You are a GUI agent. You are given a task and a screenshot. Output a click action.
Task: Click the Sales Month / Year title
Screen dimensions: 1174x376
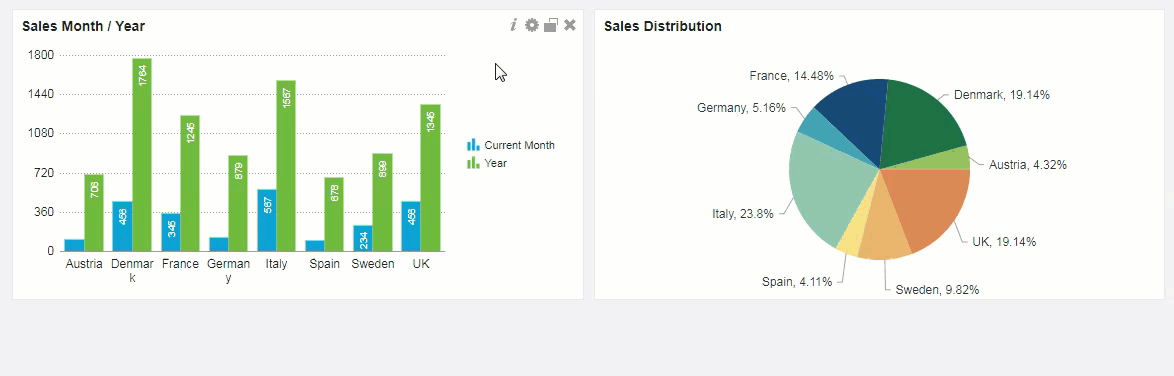pos(83,26)
